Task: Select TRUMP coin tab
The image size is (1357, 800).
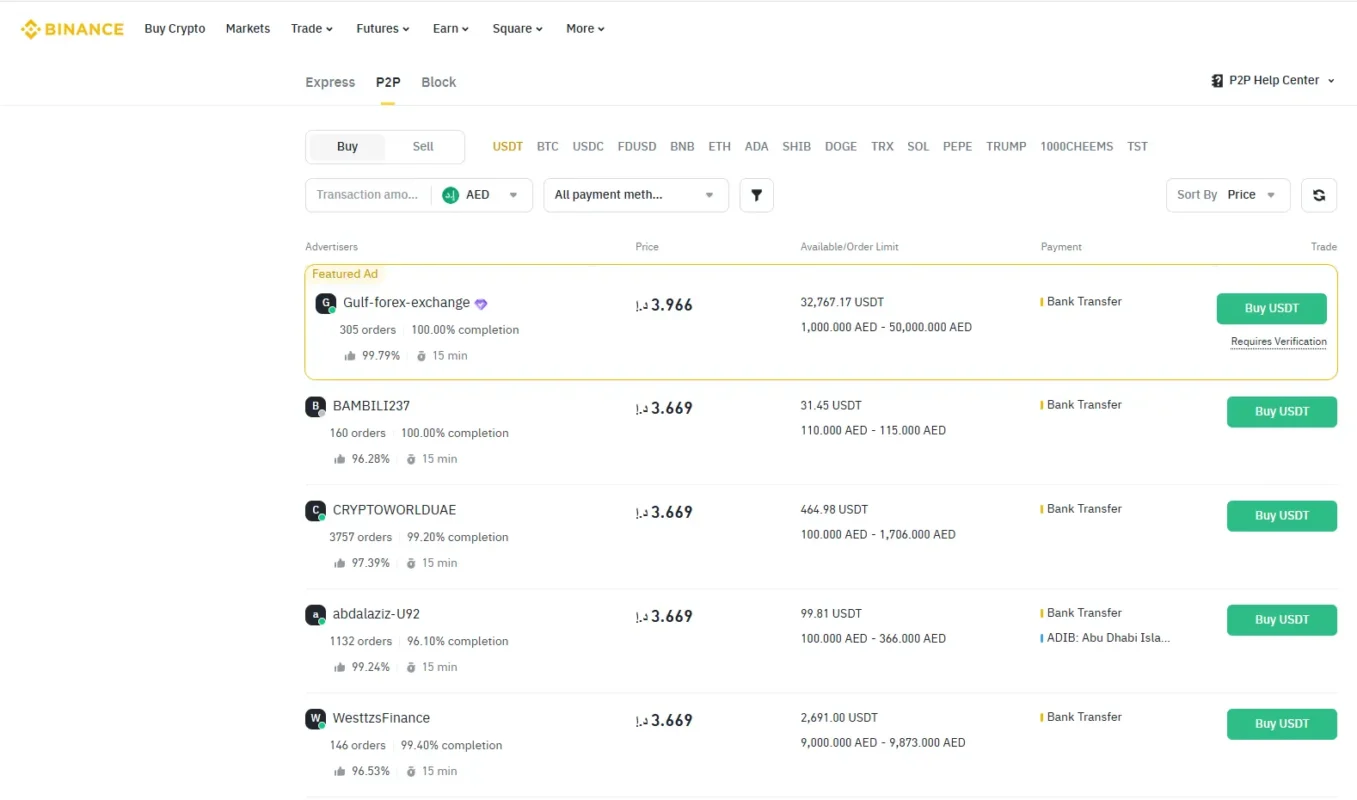Action: [x=1006, y=147]
